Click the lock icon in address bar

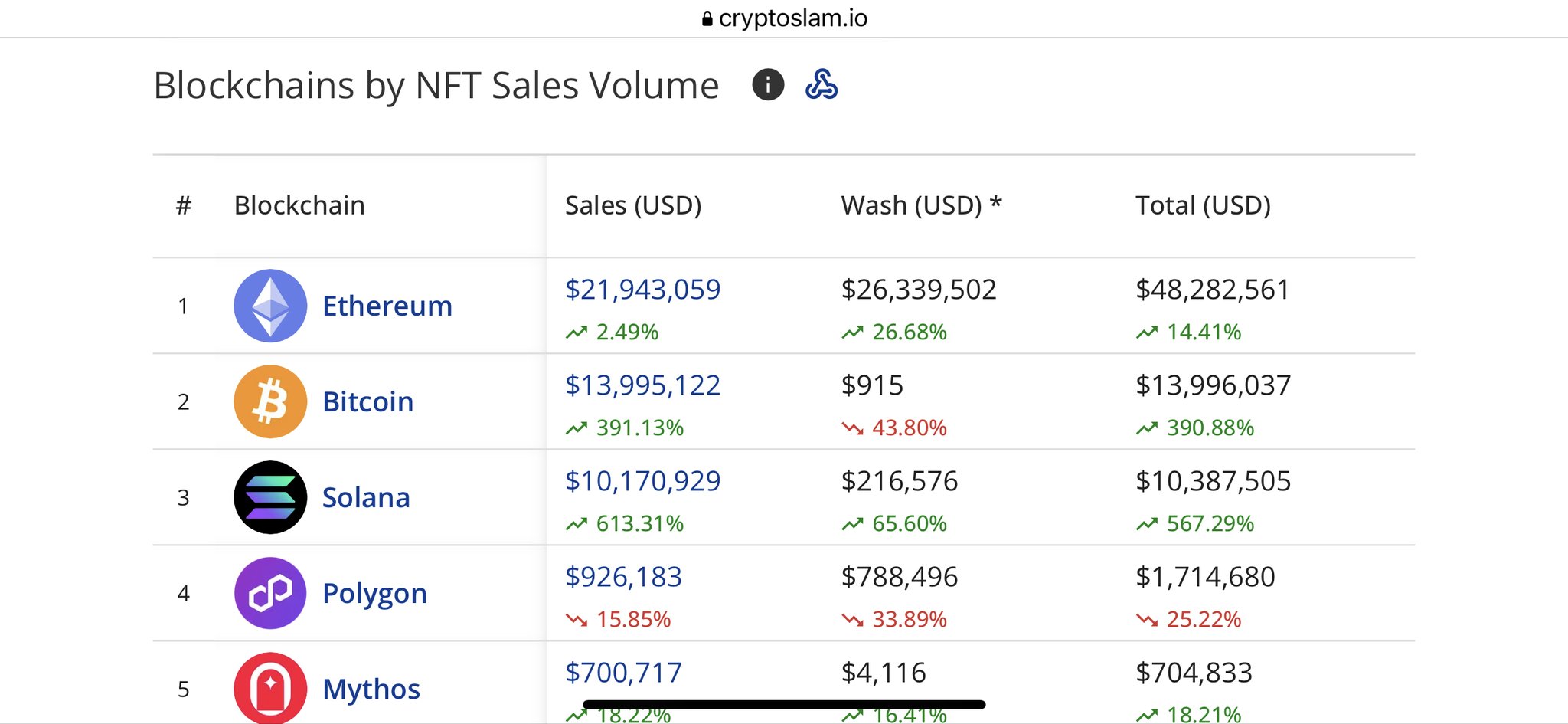707,18
